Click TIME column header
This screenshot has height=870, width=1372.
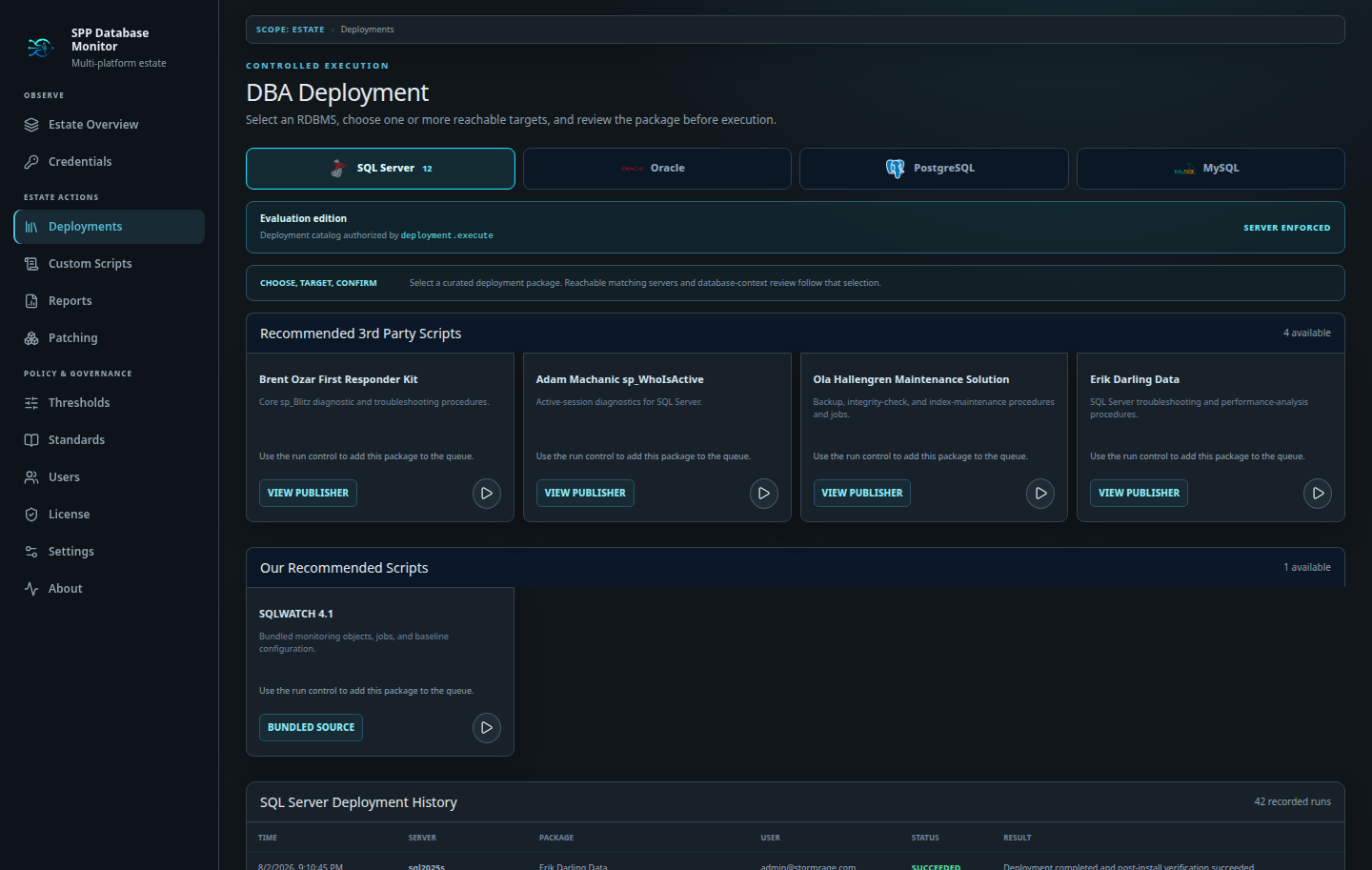[x=268, y=839]
